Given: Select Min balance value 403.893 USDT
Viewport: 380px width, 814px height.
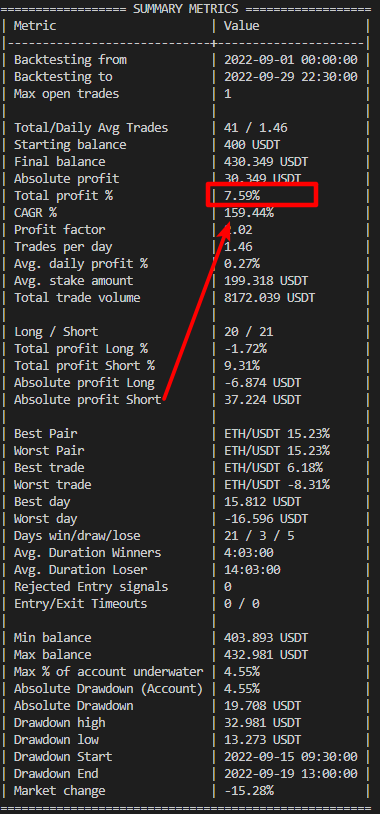Looking at the screenshot, I should click(x=266, y=638).
